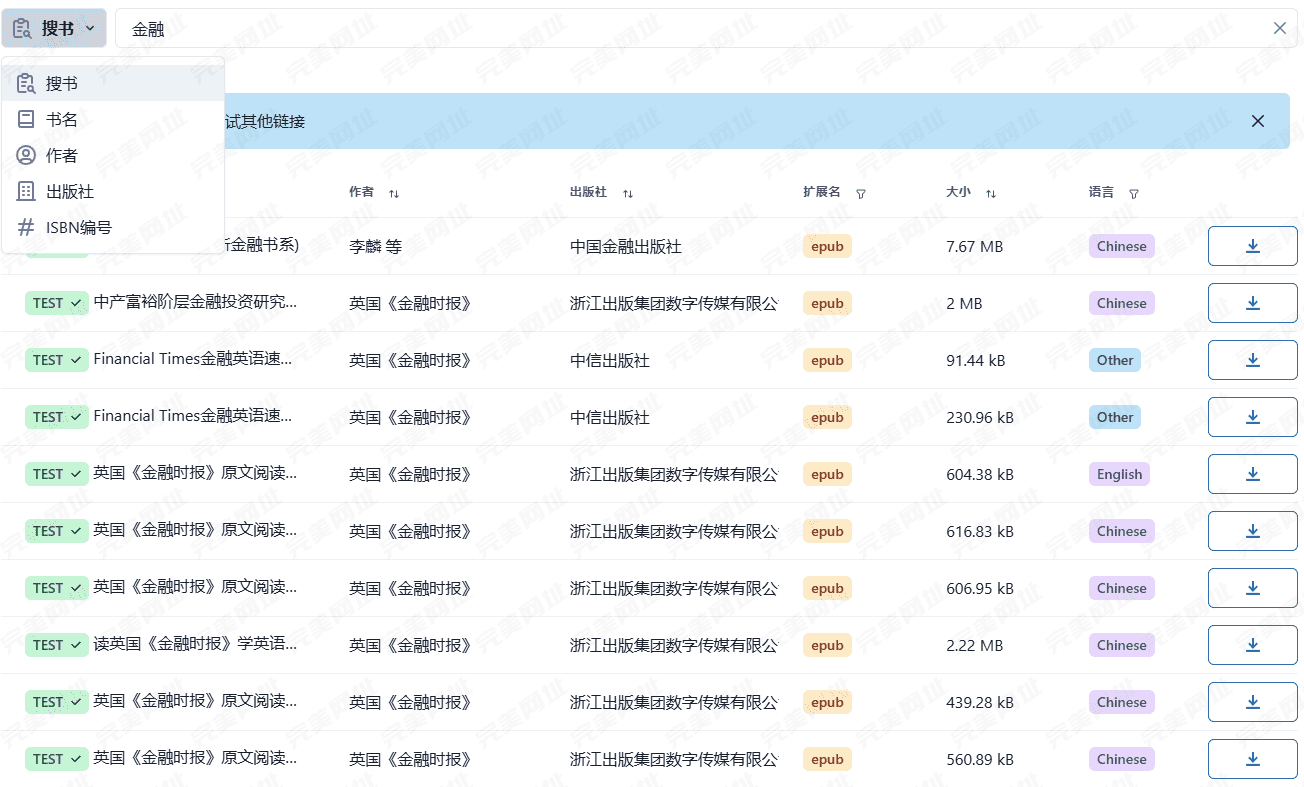Click the English language tag

[1119, 474]
